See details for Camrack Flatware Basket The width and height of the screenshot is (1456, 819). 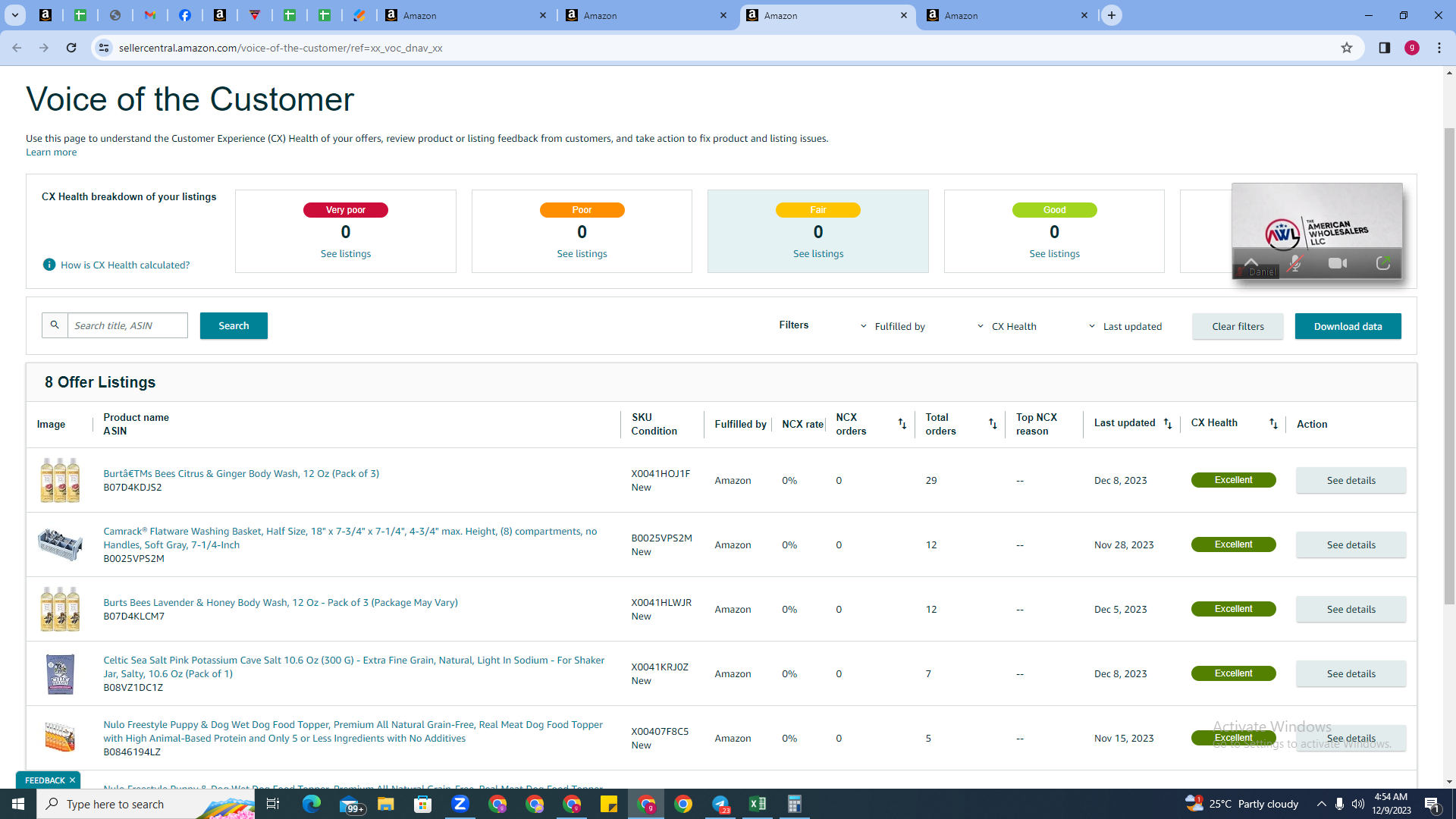pyautogui.click(x=1351, y=544)
